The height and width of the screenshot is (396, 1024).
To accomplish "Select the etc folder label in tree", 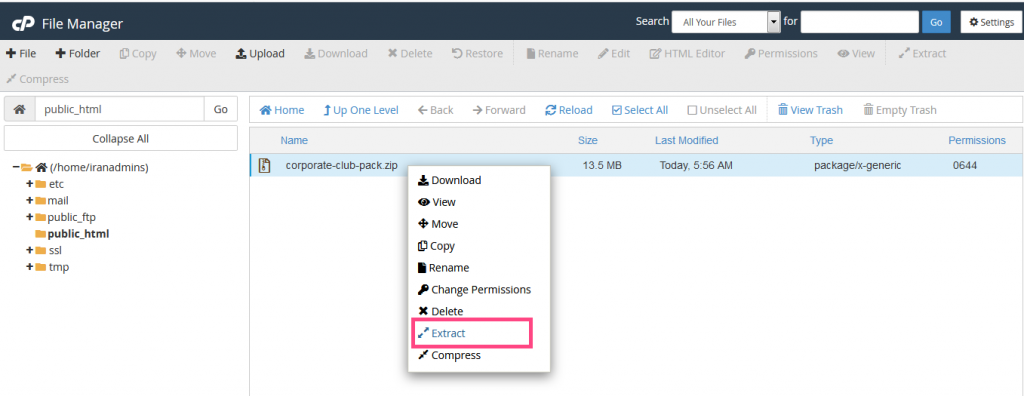I will pos(56,184).
